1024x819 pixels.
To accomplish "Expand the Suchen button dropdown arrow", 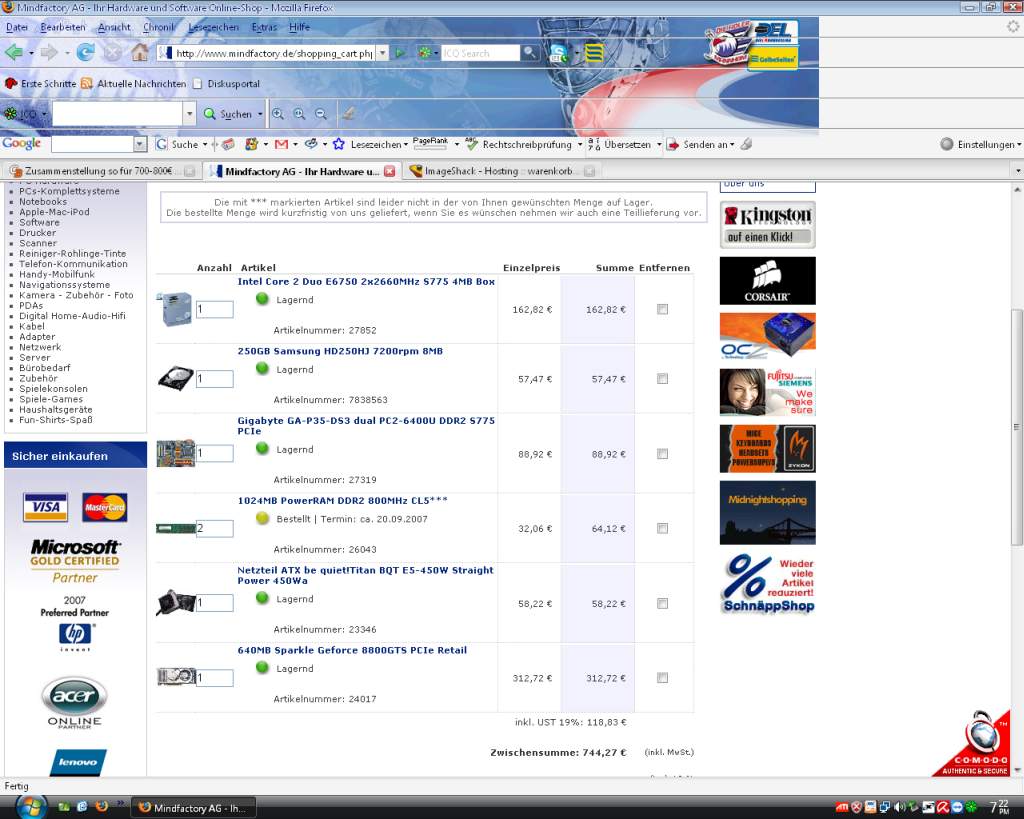I will click(260, 114).
